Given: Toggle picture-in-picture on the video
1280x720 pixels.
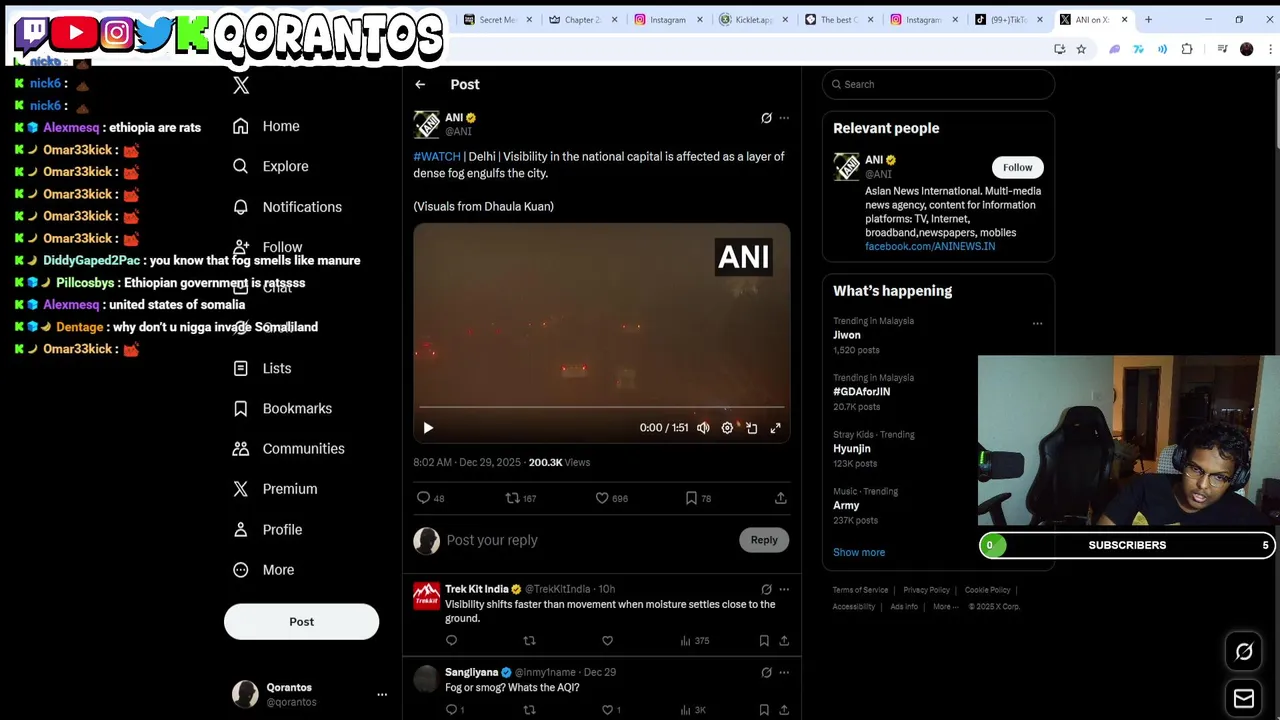Looking at the screenshot, I should (x=752, y=428).
